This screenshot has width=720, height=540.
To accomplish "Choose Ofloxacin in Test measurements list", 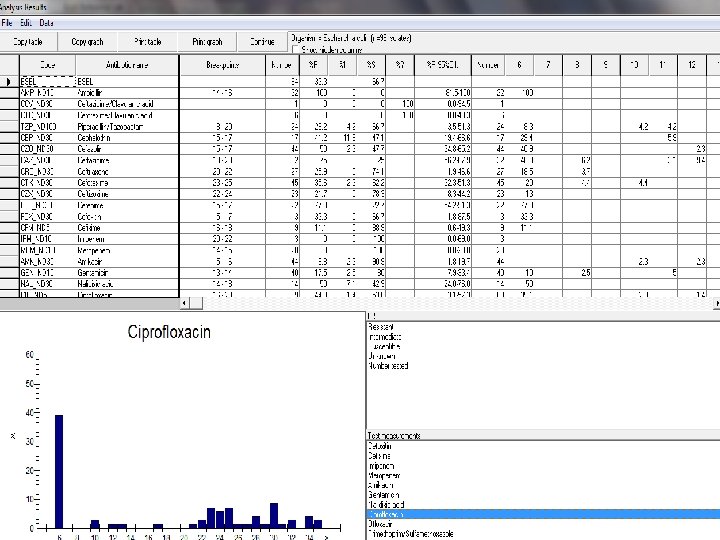I will (381, 524).
